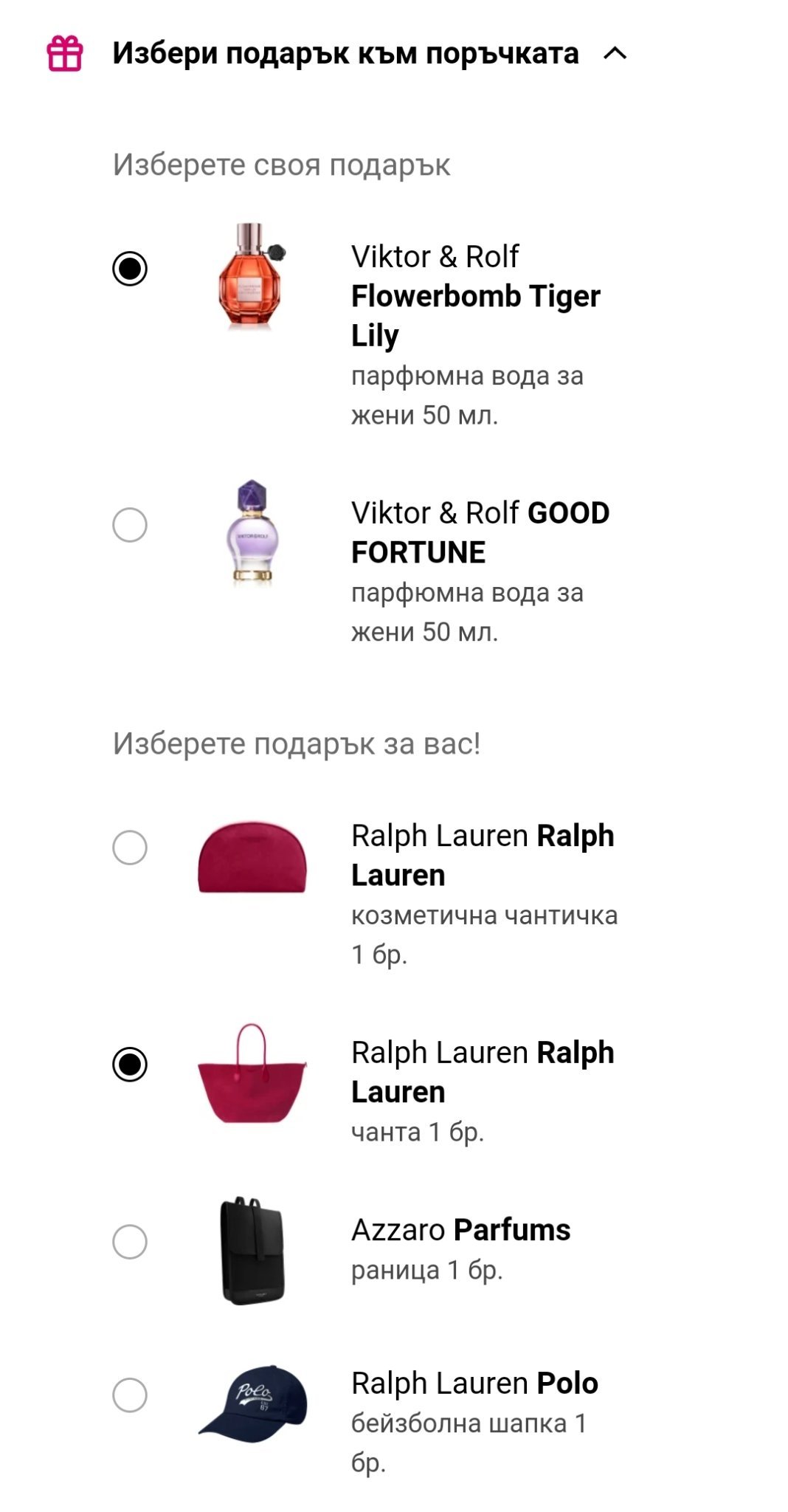
Task: Select the Ralph Lauren tote bag radio button
Action: (130, 1064)
